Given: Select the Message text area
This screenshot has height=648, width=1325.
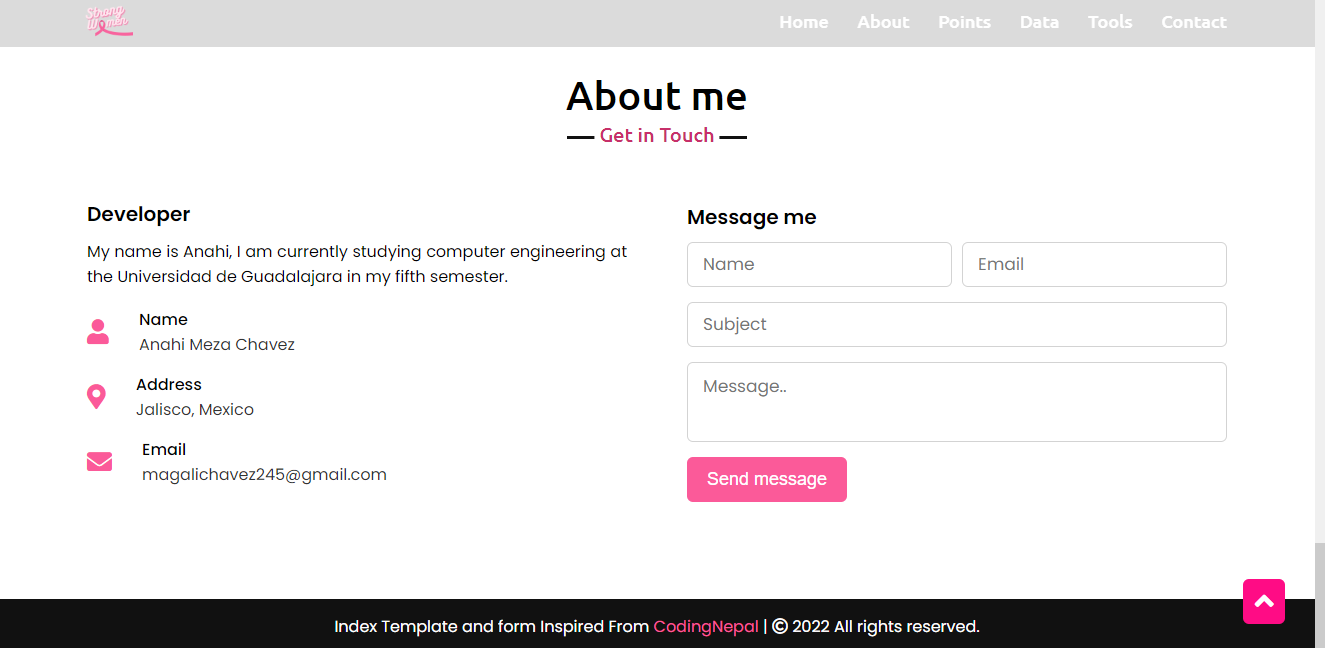Looking at the screenshot, I should [956, 402].
